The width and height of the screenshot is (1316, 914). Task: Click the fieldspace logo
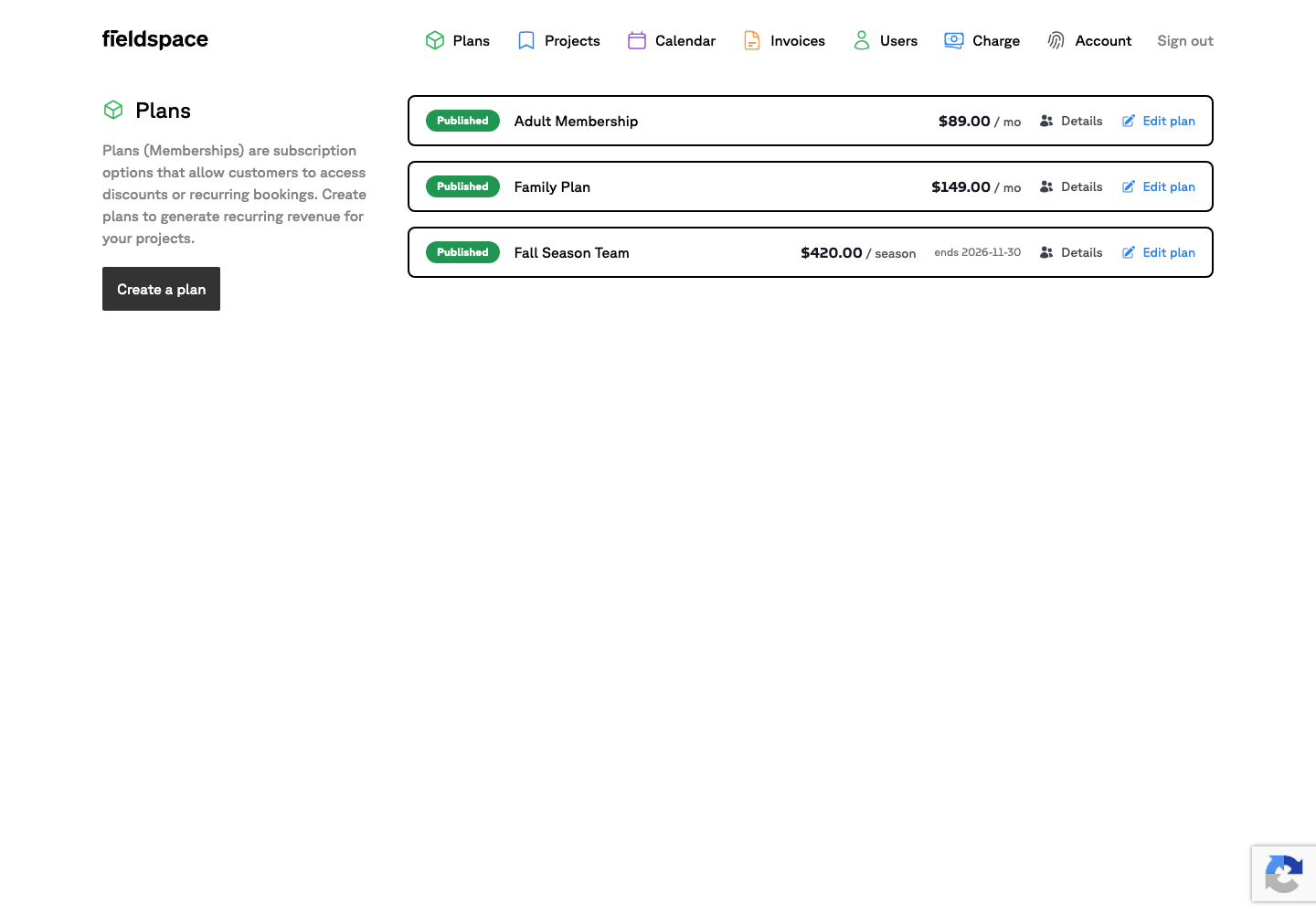click(155, 39)
